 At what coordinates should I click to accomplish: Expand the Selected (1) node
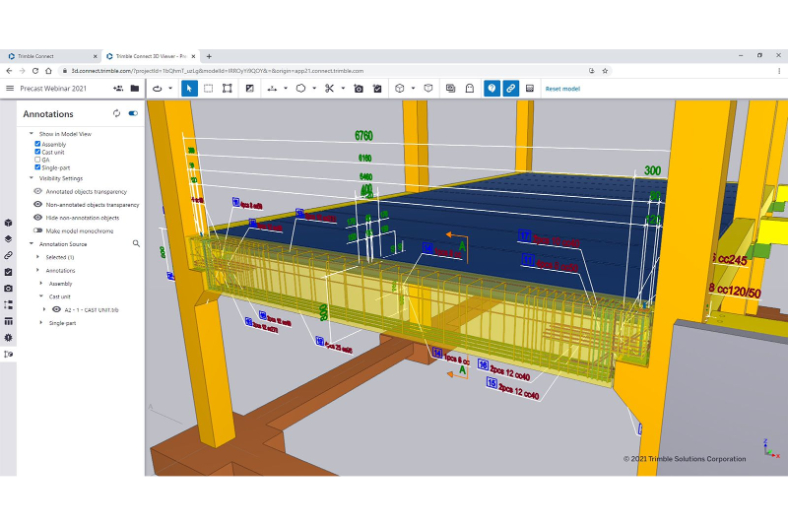pyautogui.click(x=38, y=257)
